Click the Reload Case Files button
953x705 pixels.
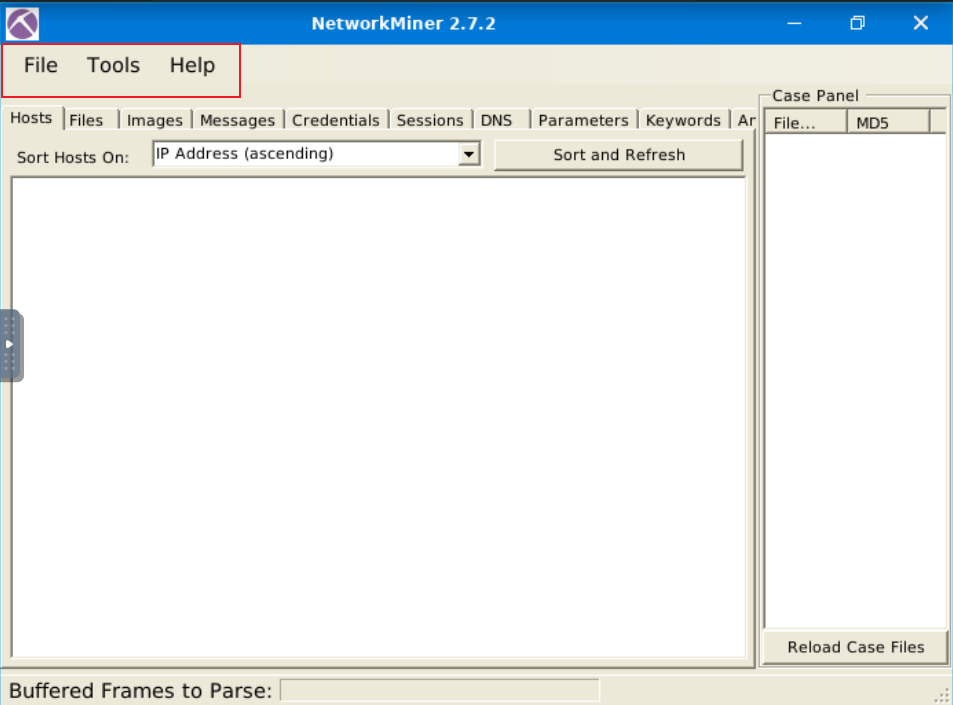856,647
